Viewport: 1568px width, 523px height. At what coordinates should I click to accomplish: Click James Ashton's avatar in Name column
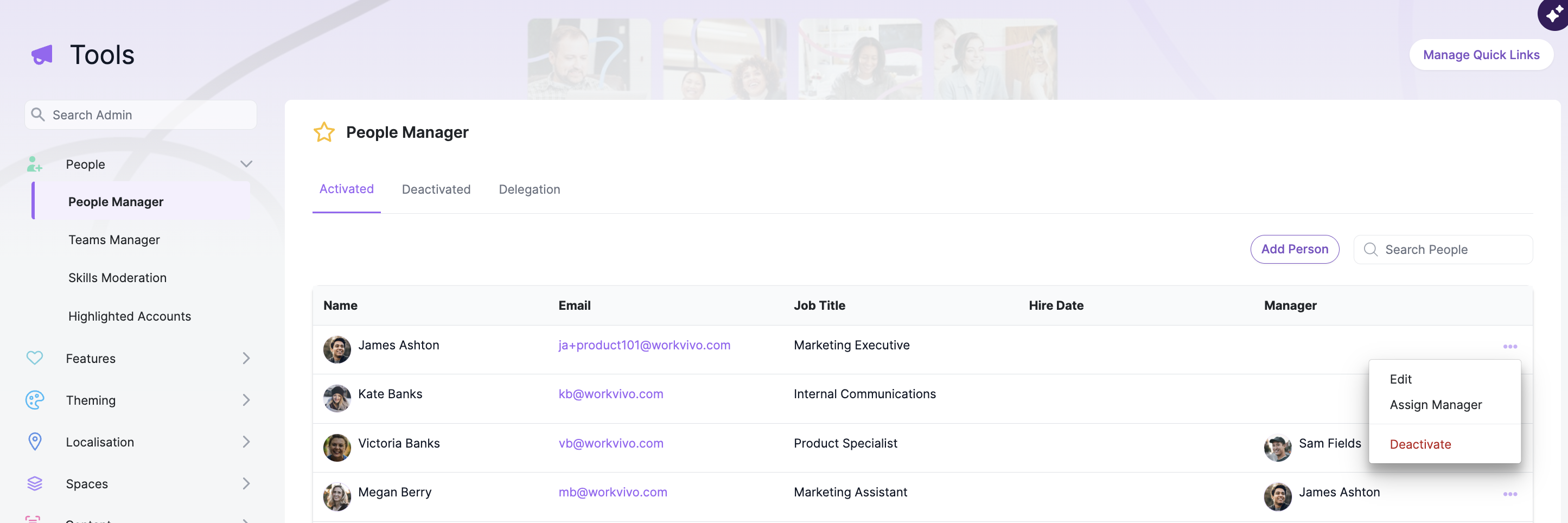coord(336,349)
